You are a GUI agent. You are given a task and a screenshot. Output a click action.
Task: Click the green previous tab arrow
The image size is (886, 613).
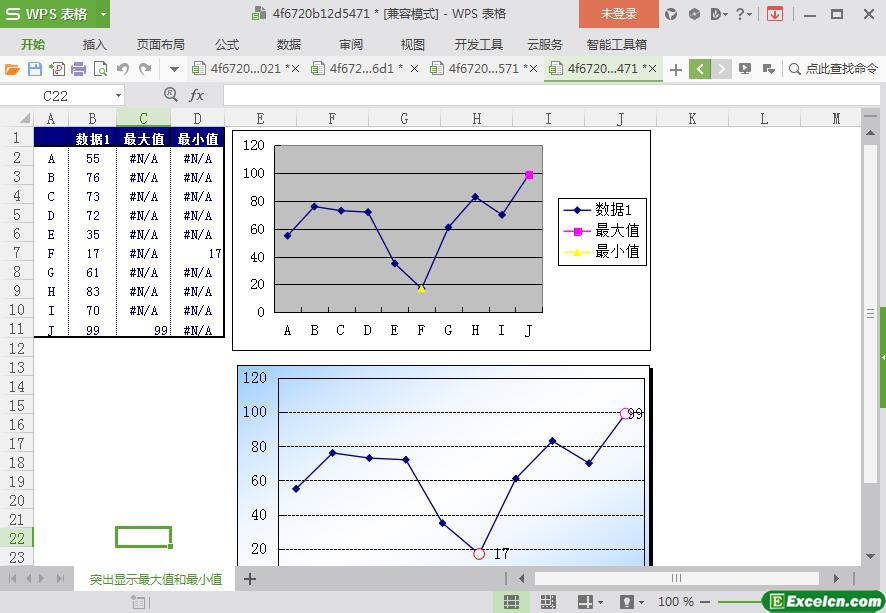click(700, 69)
